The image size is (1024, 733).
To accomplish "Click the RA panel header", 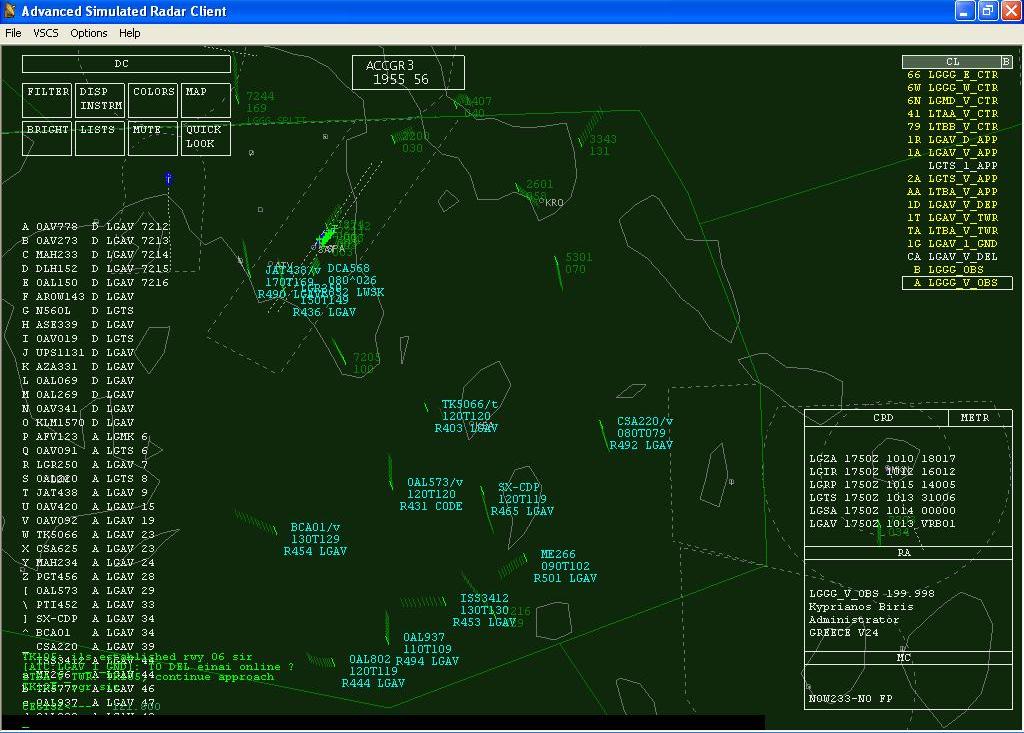I will [908, 553].
